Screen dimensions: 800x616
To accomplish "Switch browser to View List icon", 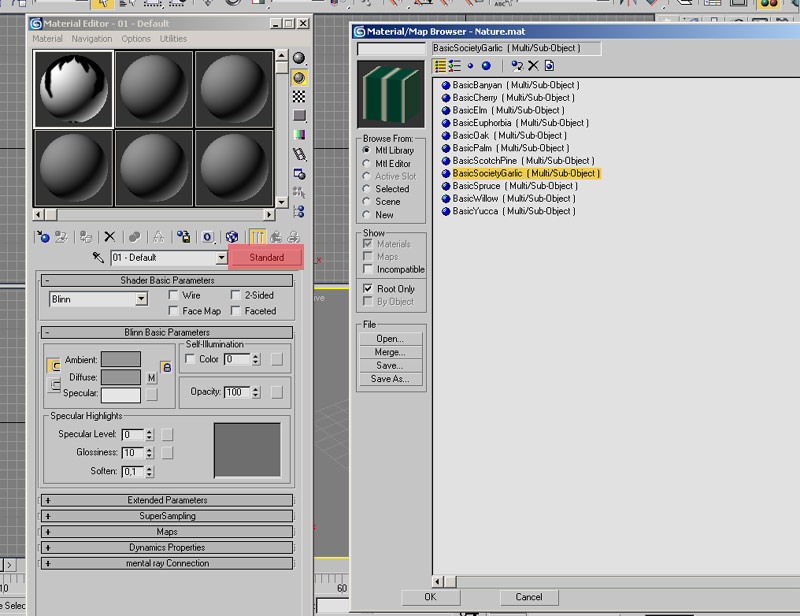I will (440, 66).
